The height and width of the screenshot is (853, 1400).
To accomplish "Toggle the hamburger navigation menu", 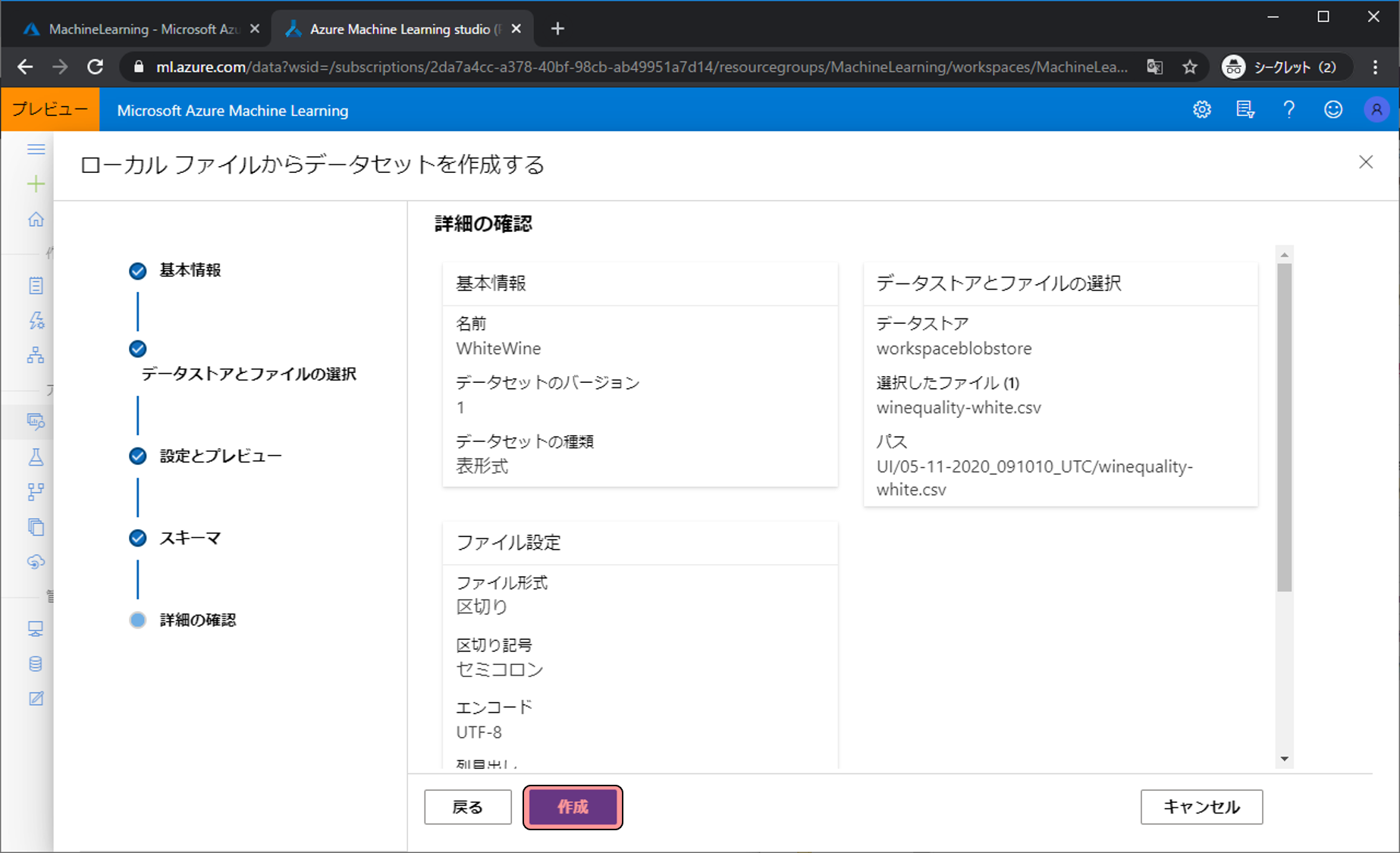I will [36, 149].
